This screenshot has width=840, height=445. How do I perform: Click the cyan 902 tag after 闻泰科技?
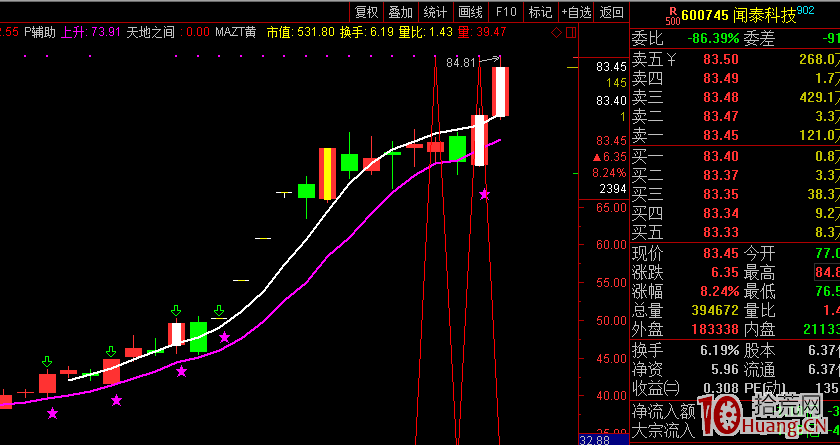click(x=806, y=10)
